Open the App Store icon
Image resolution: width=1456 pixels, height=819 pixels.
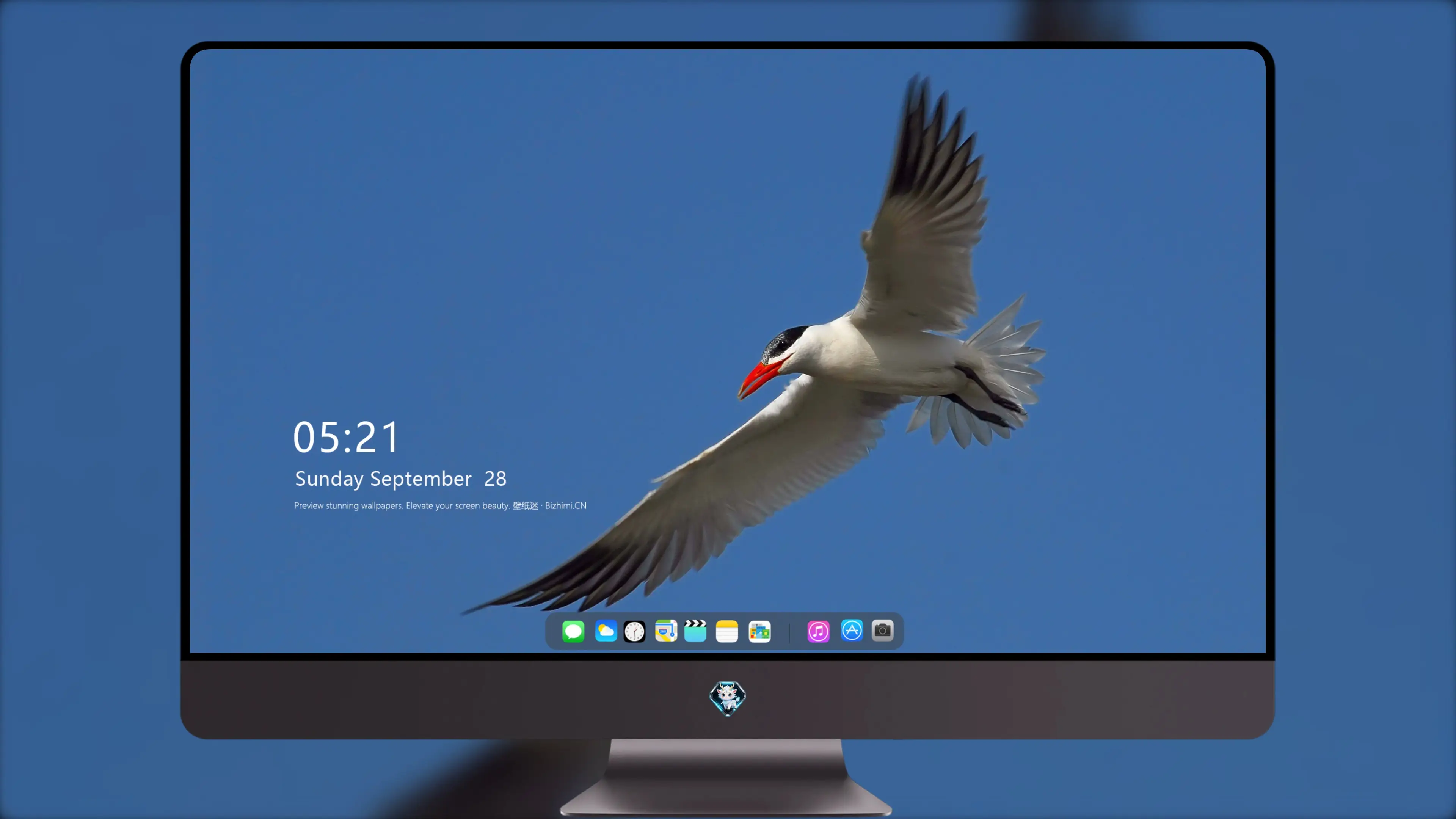coord(852,630)
